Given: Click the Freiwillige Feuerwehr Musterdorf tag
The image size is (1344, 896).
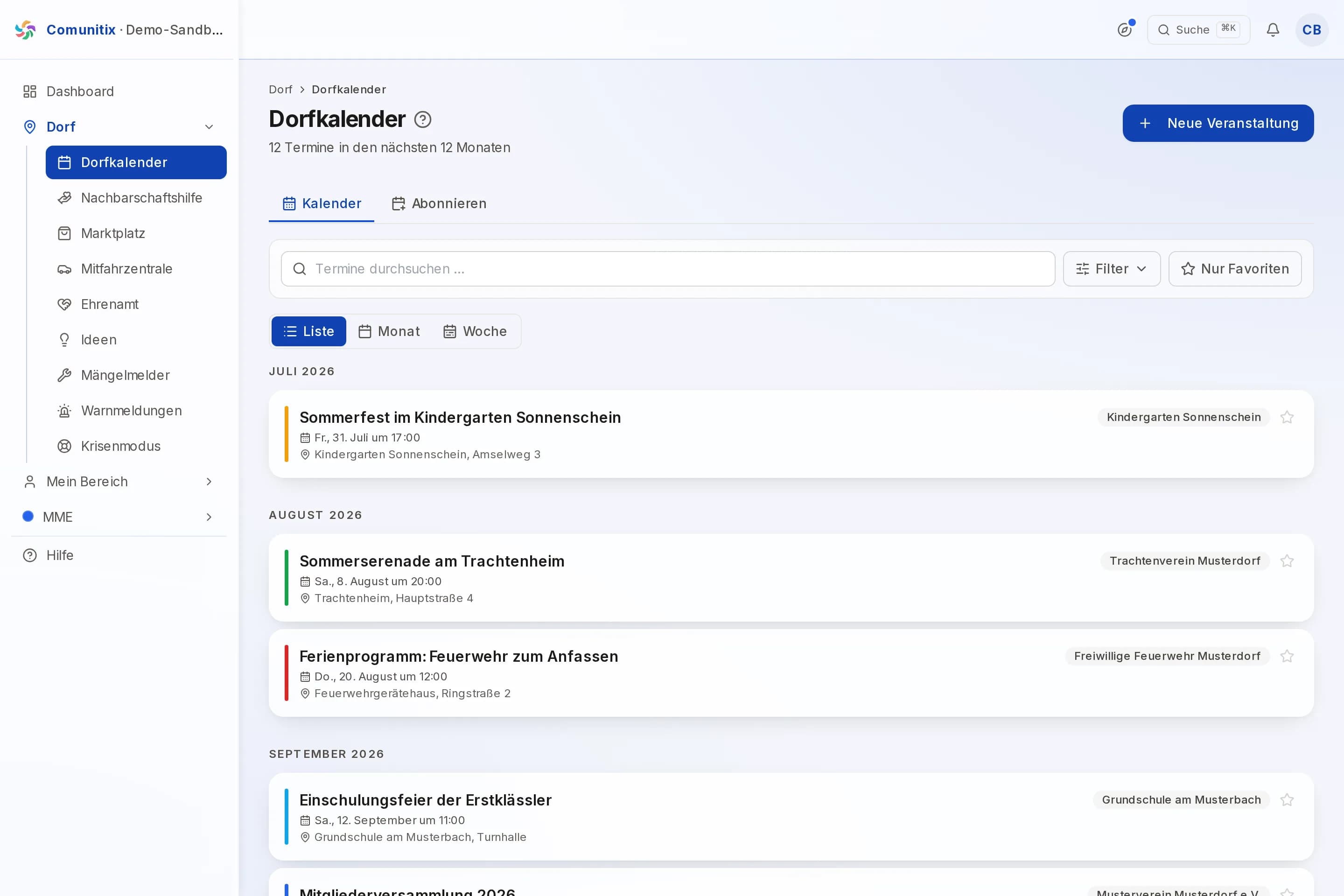Looking at the screenshot, I should coord(1167,656).
